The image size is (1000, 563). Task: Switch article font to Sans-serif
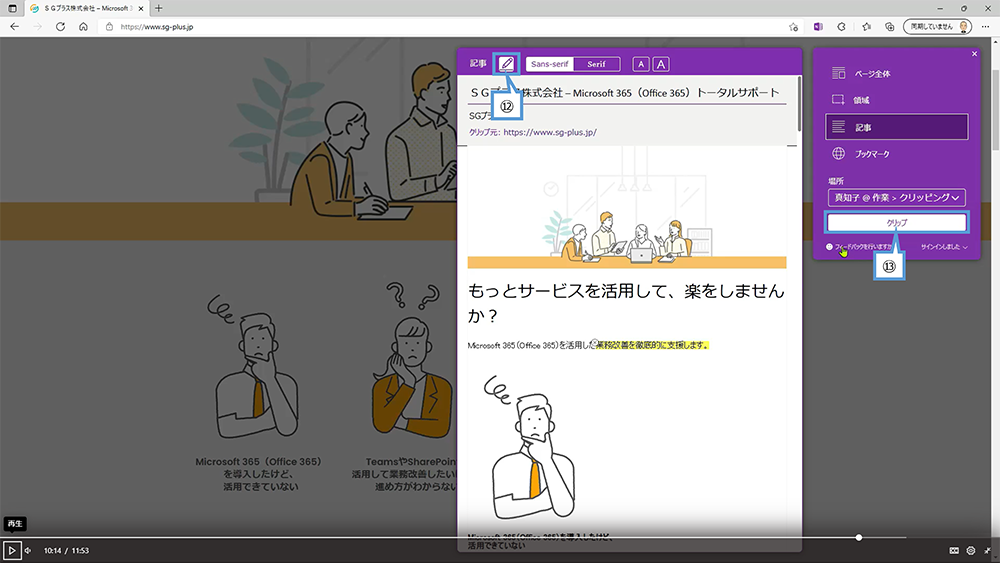click(550, 64)
